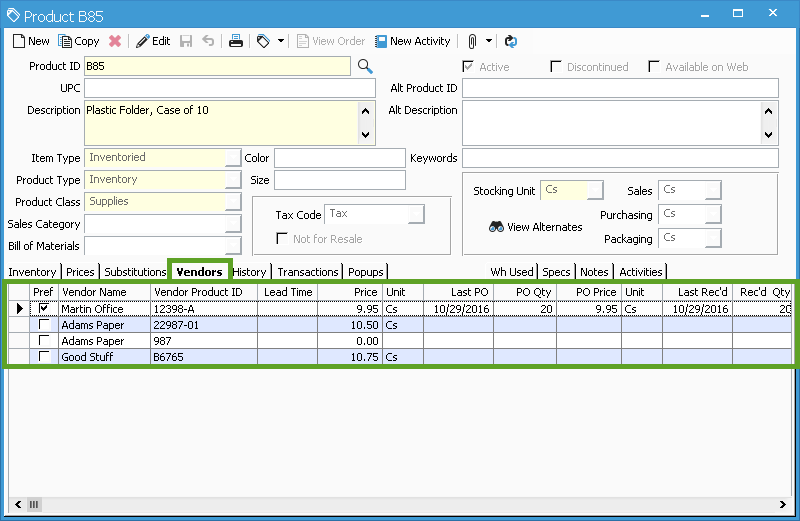
Task: Open the Activities tab
Action: [641, 272]
